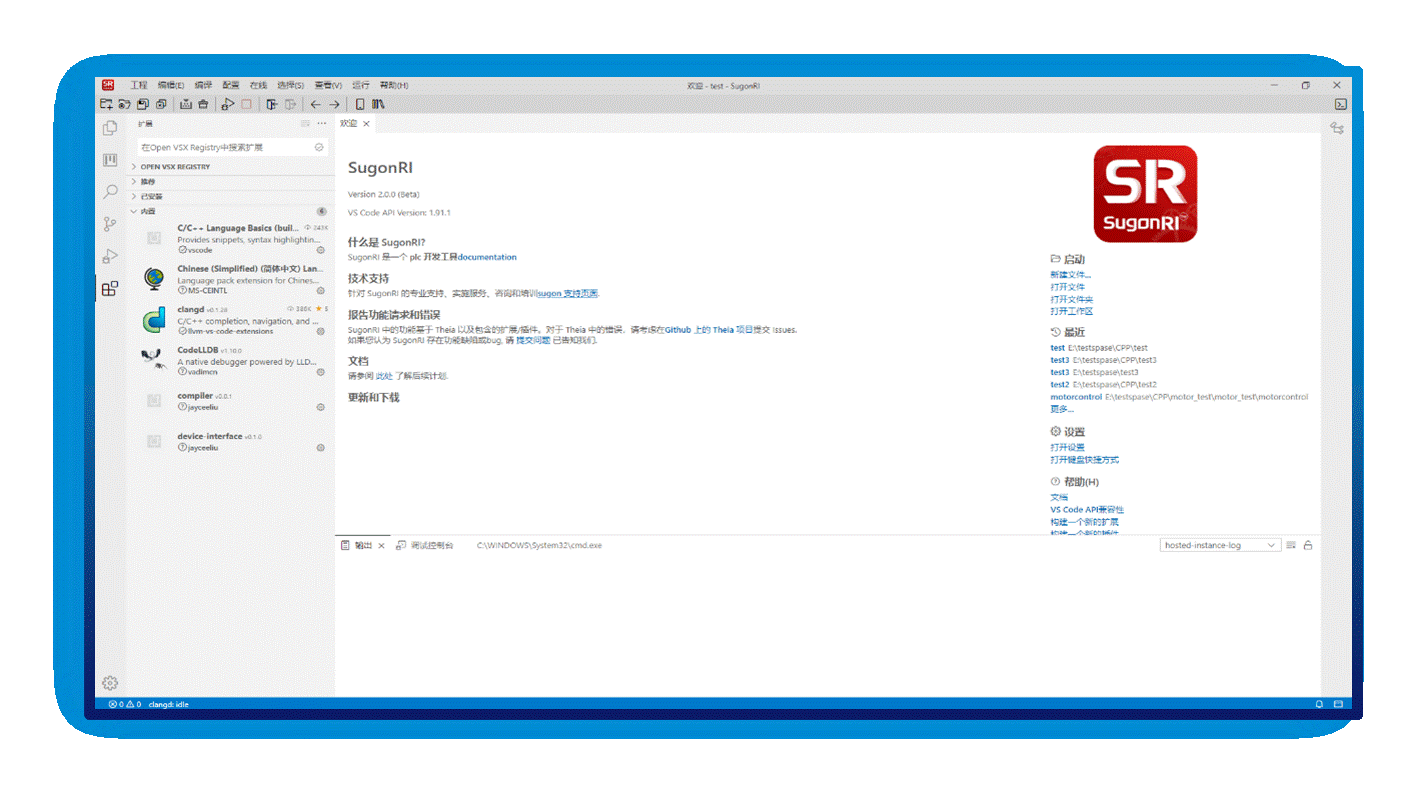
Task: Open the bottom-left settings gear
Action: [x=110, y=683]
